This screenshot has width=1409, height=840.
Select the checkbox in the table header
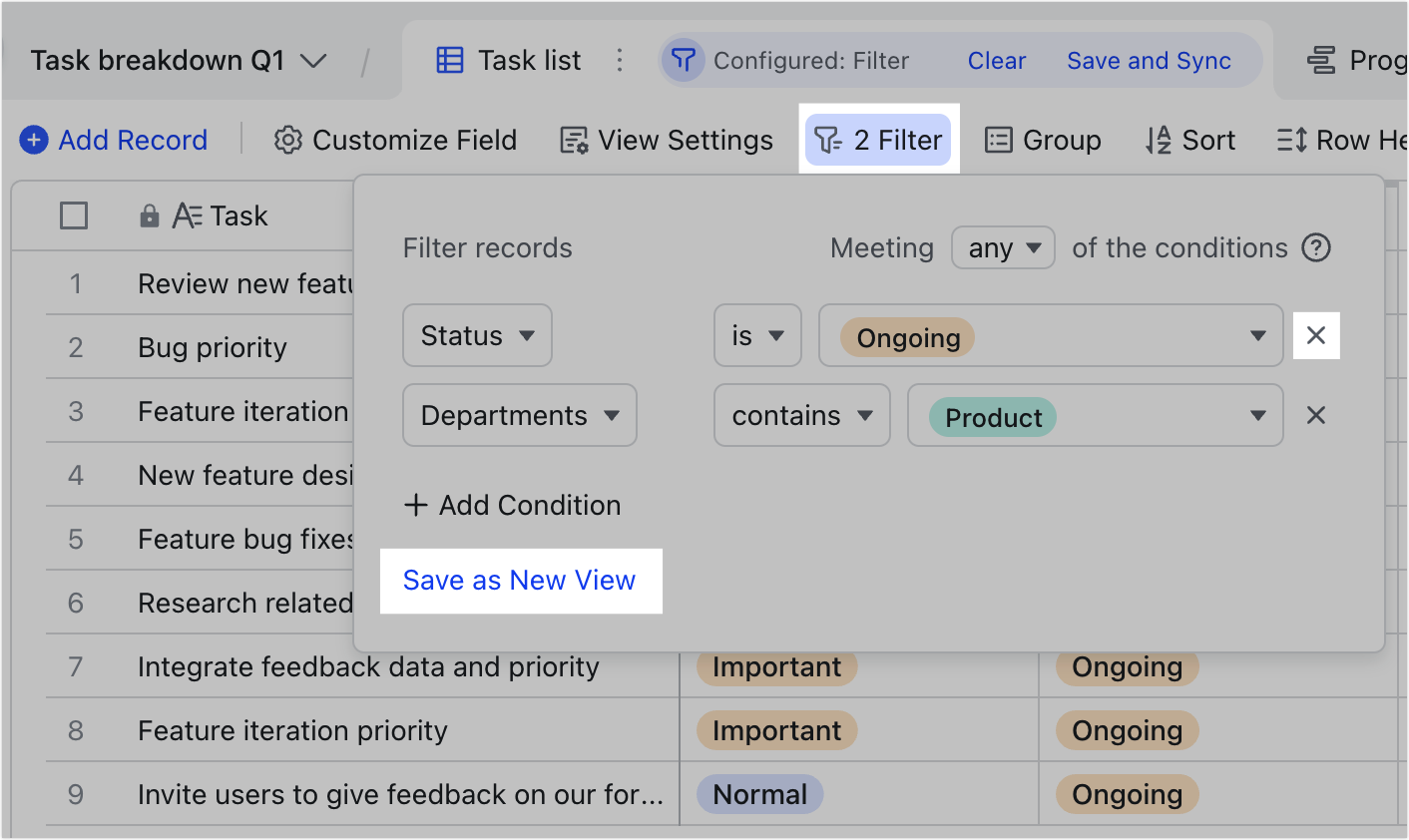pyautogui.click(x=74, y=215)
